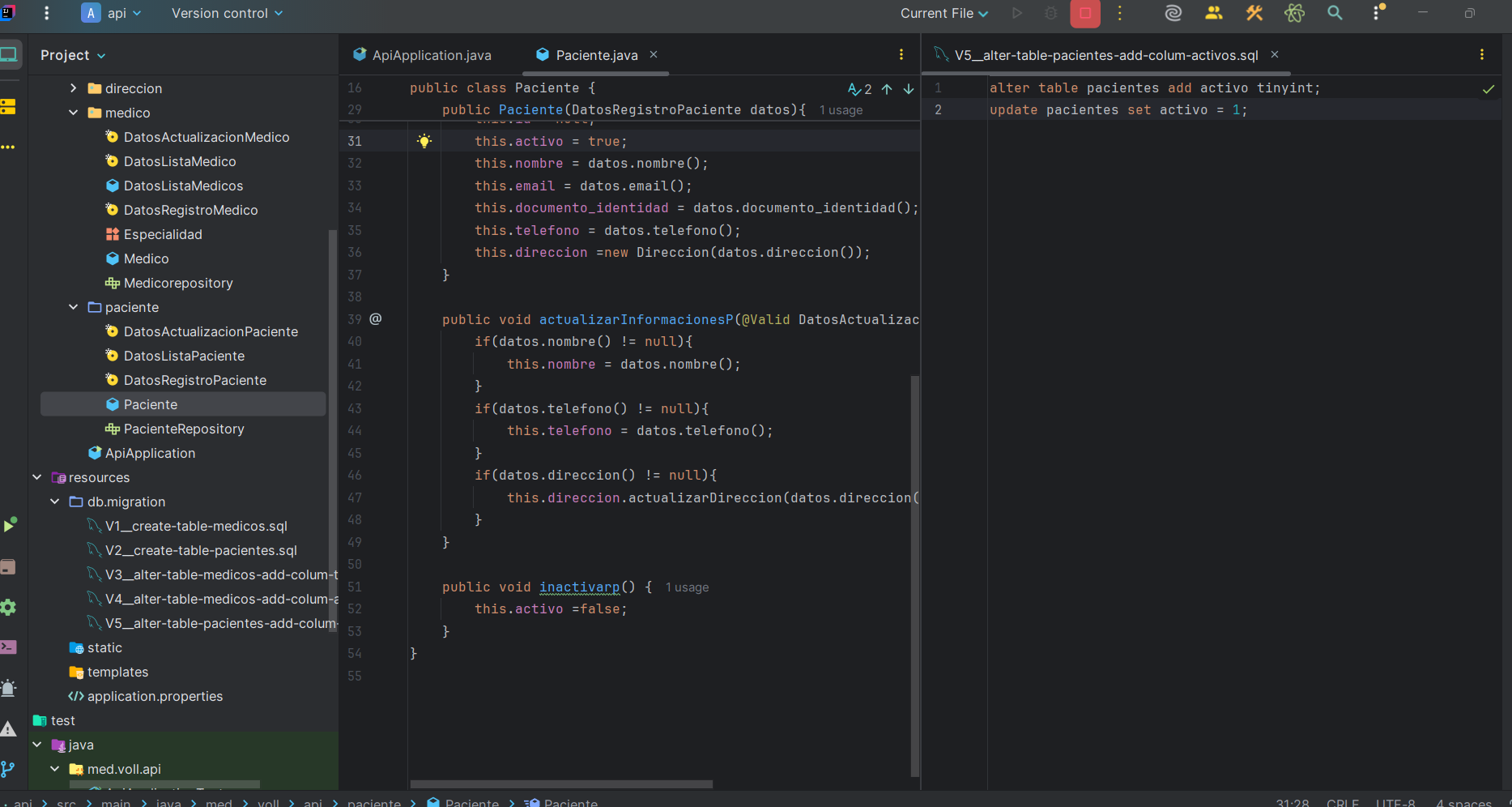Click the CRLF line separator indicator
Image resolution: width=1512 pixels, height=807 pixels.
click(1343, 802)
